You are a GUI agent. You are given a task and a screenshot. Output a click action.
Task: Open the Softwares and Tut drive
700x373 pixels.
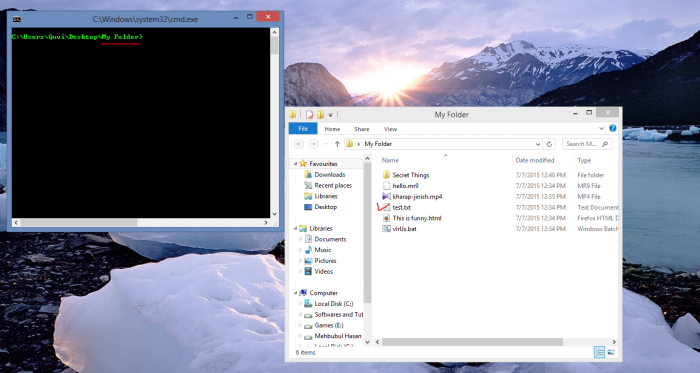click(339, 314)
